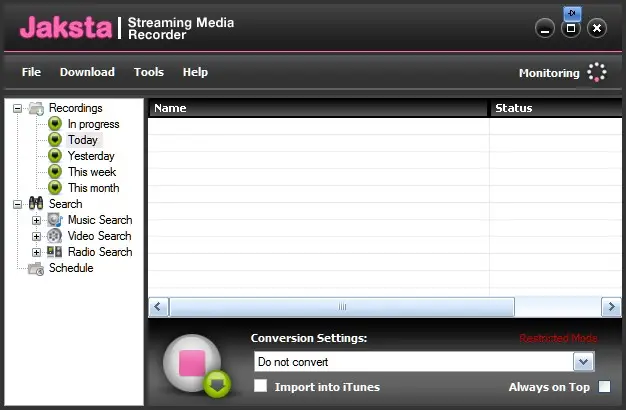The height and width of the screenshot is (410, 626).
Task: Click the Monitoring status label
Action: 549,73
